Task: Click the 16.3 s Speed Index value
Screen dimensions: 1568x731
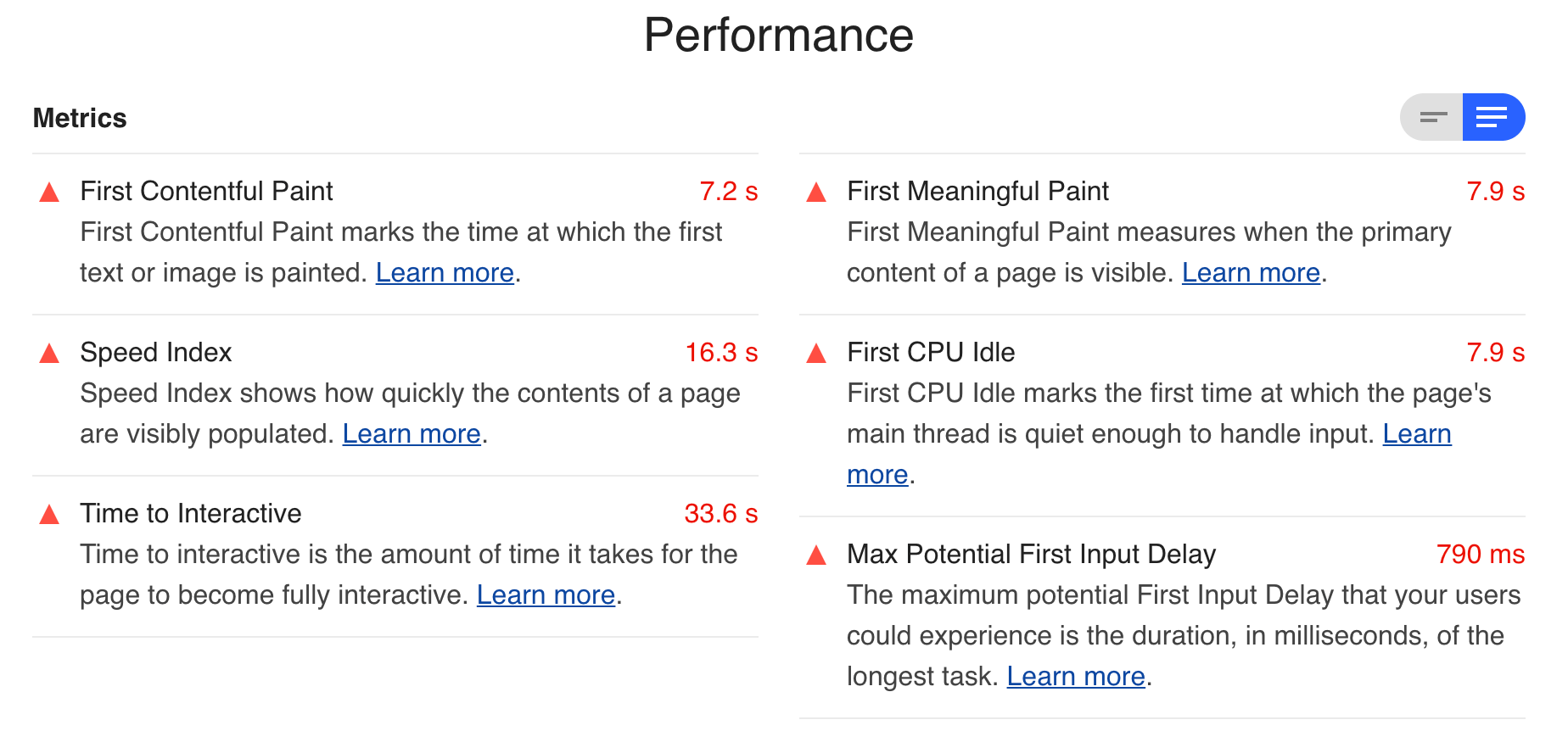Action: (x=720, y=353)
